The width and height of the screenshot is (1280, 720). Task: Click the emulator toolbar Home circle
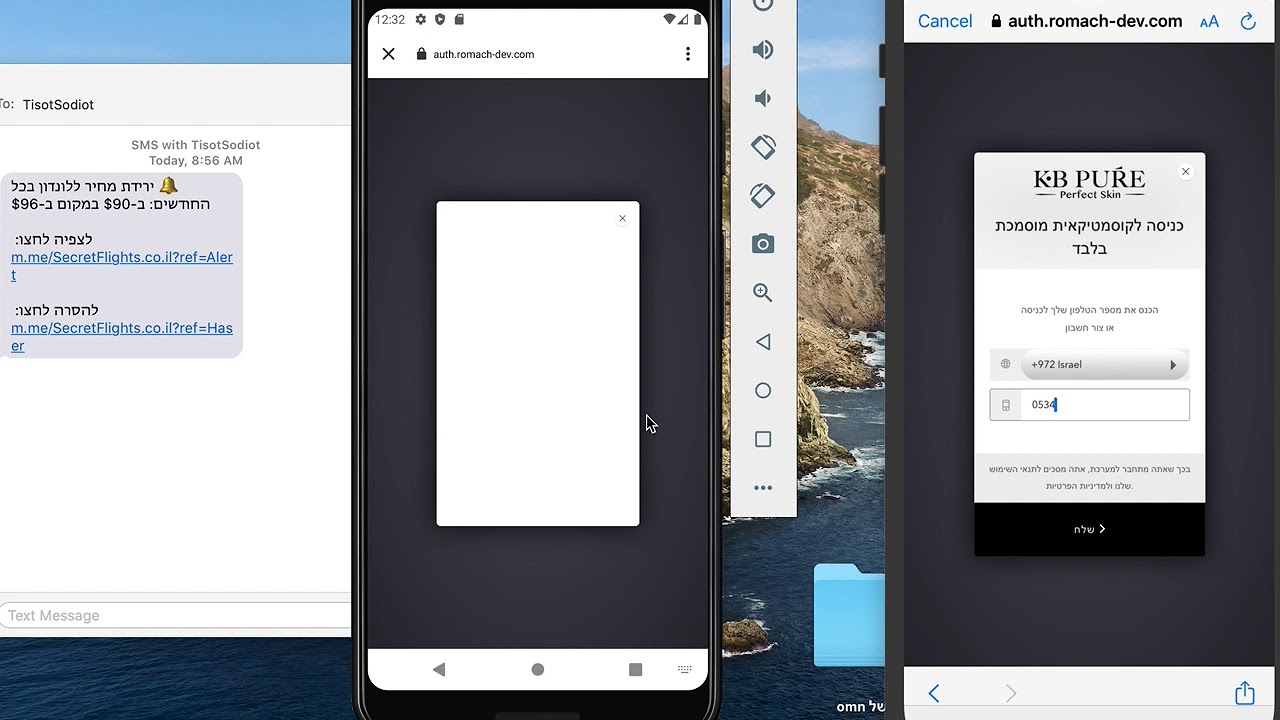pyautogui.click(x=763, y=390)
